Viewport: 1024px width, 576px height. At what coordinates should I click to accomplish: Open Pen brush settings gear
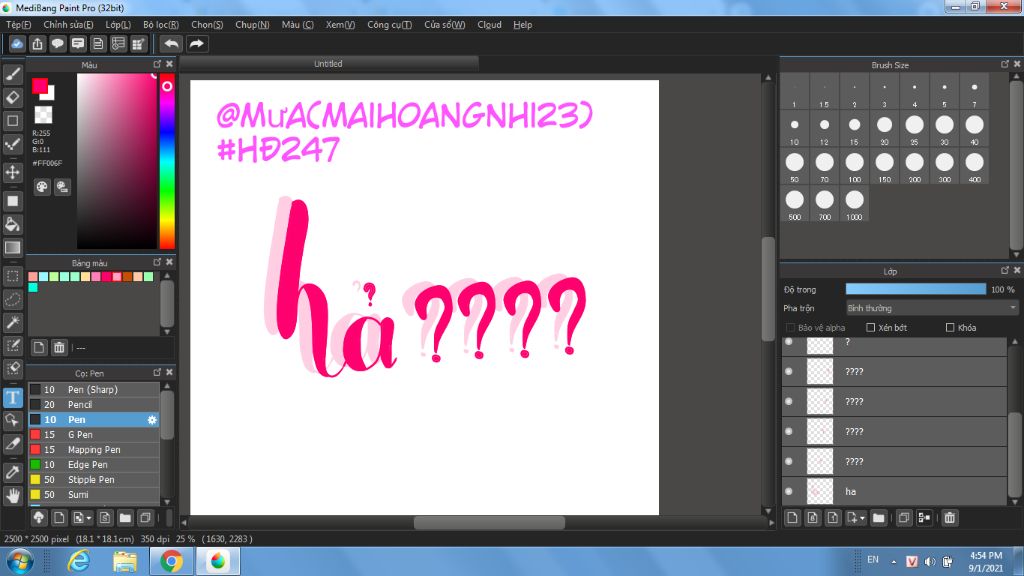click(152, 420)
